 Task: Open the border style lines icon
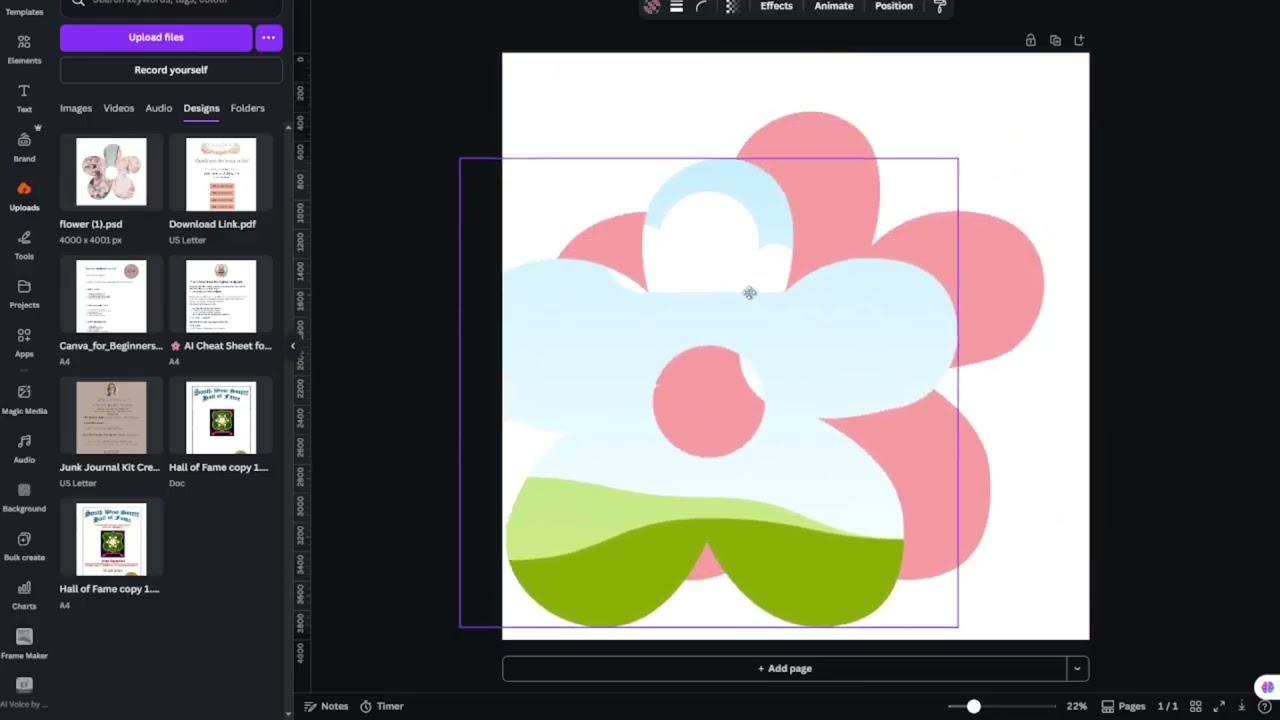point(676,7)
